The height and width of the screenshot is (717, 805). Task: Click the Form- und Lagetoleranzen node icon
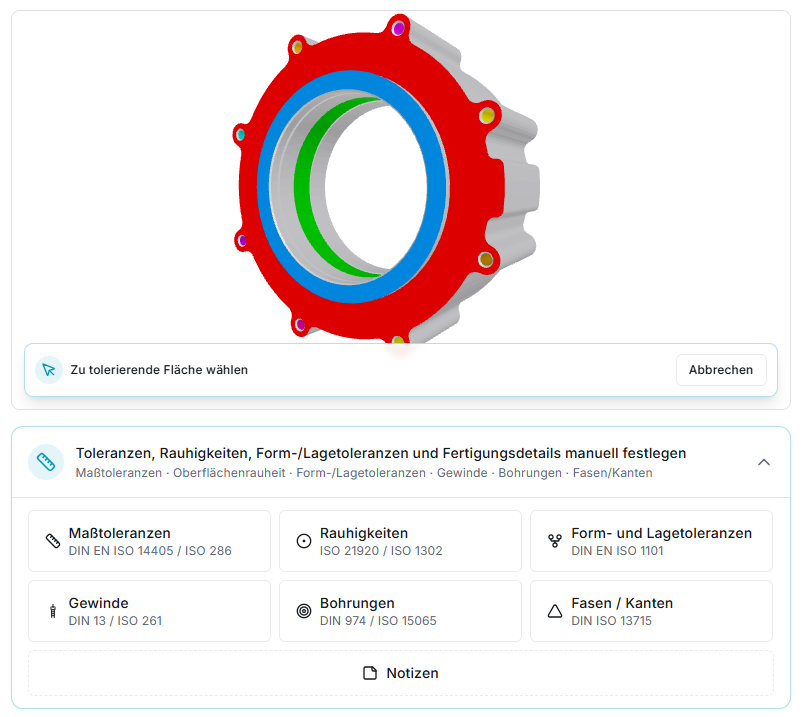tap(555, 541)
